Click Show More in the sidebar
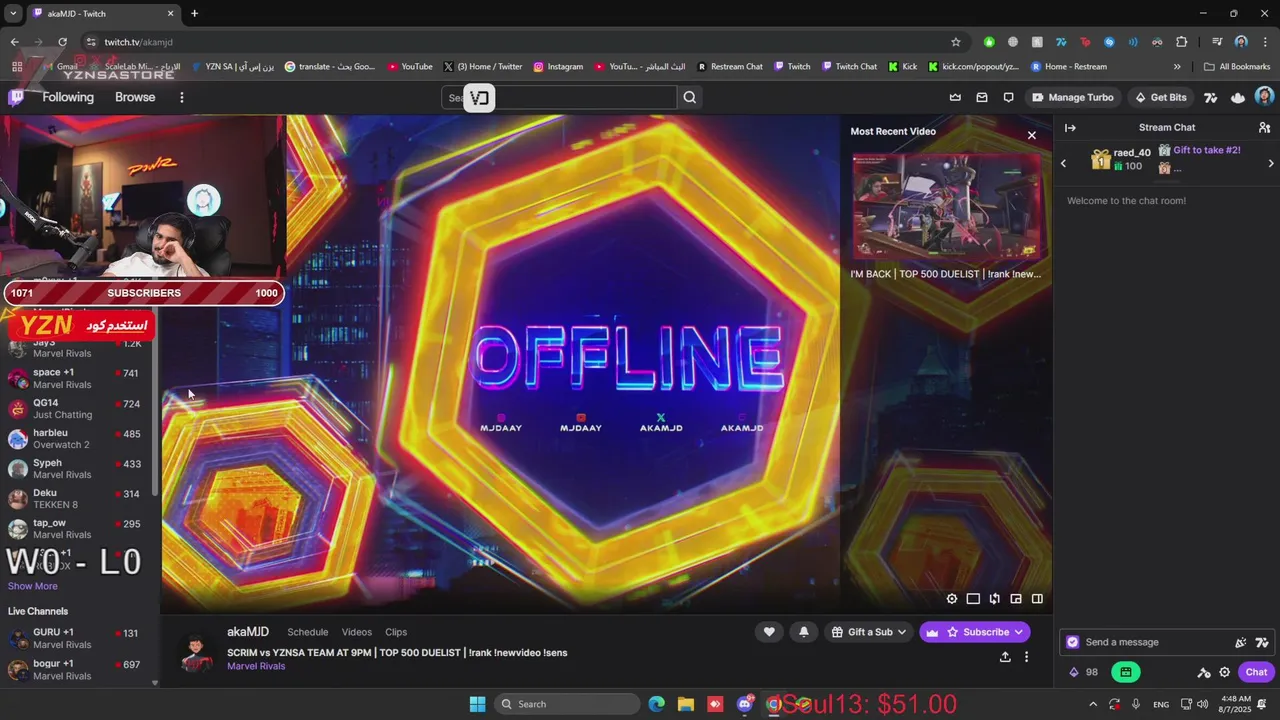The width and height of the screenshot is (1280, 720). pos(33,586)
